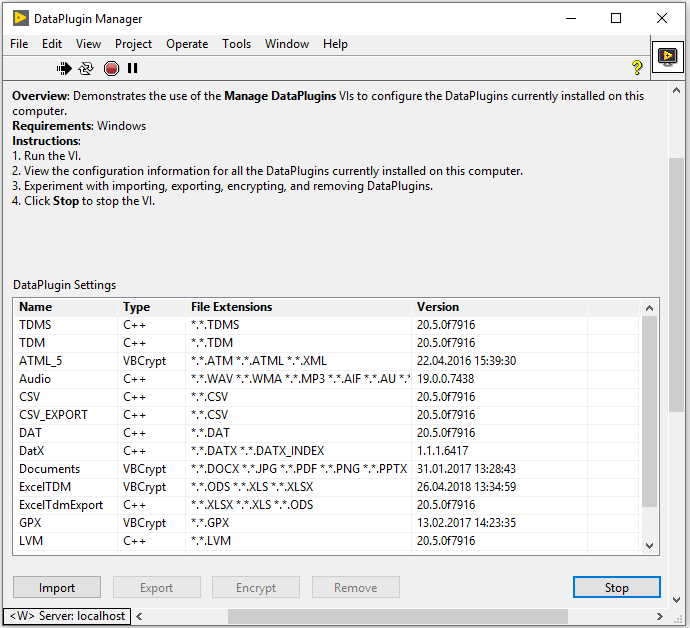Click the Stop button
690x628 pixels.
pyautogui.click(x=617, y=588)
